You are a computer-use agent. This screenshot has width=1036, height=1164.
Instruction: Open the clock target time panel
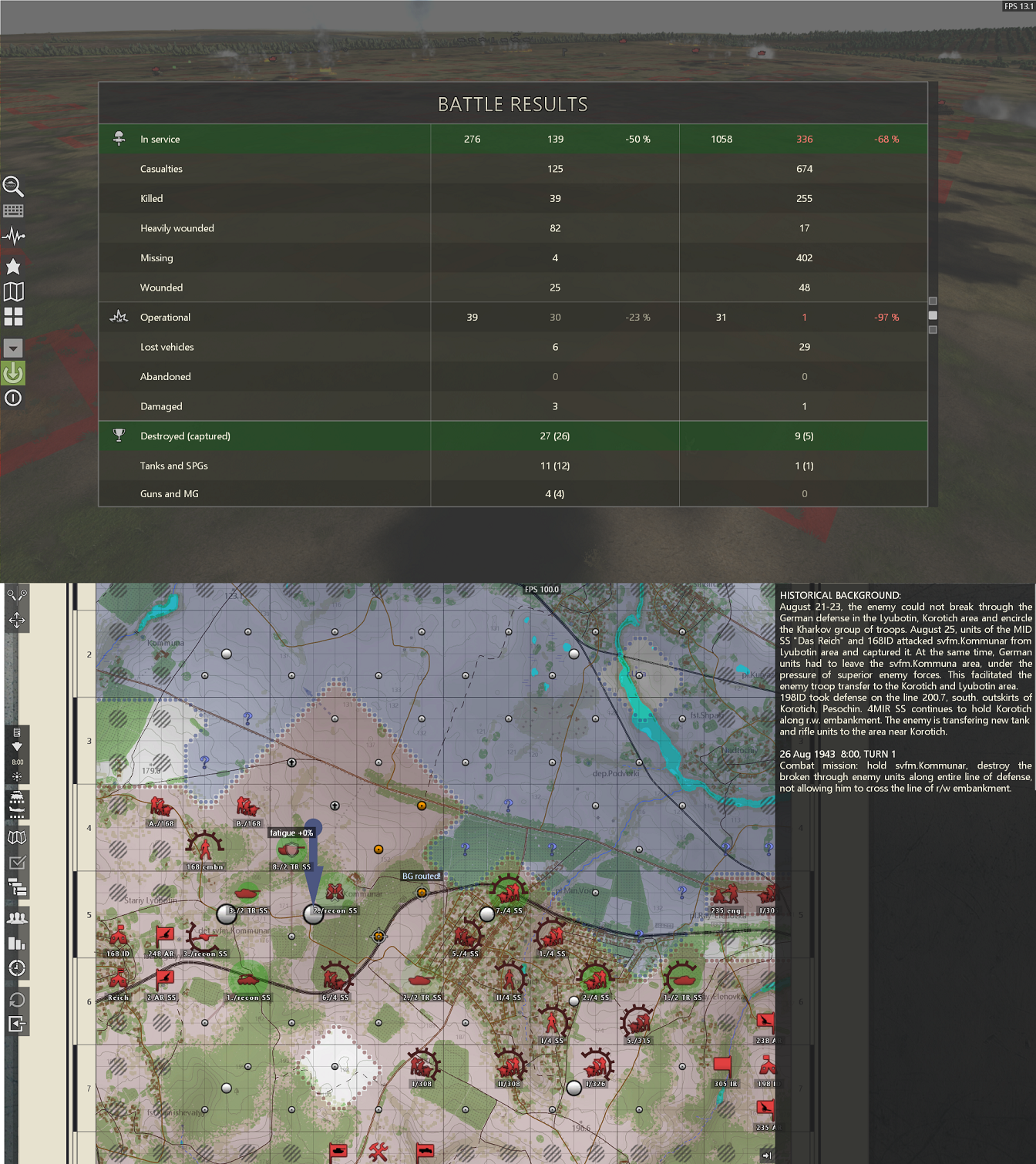[17, 968]
